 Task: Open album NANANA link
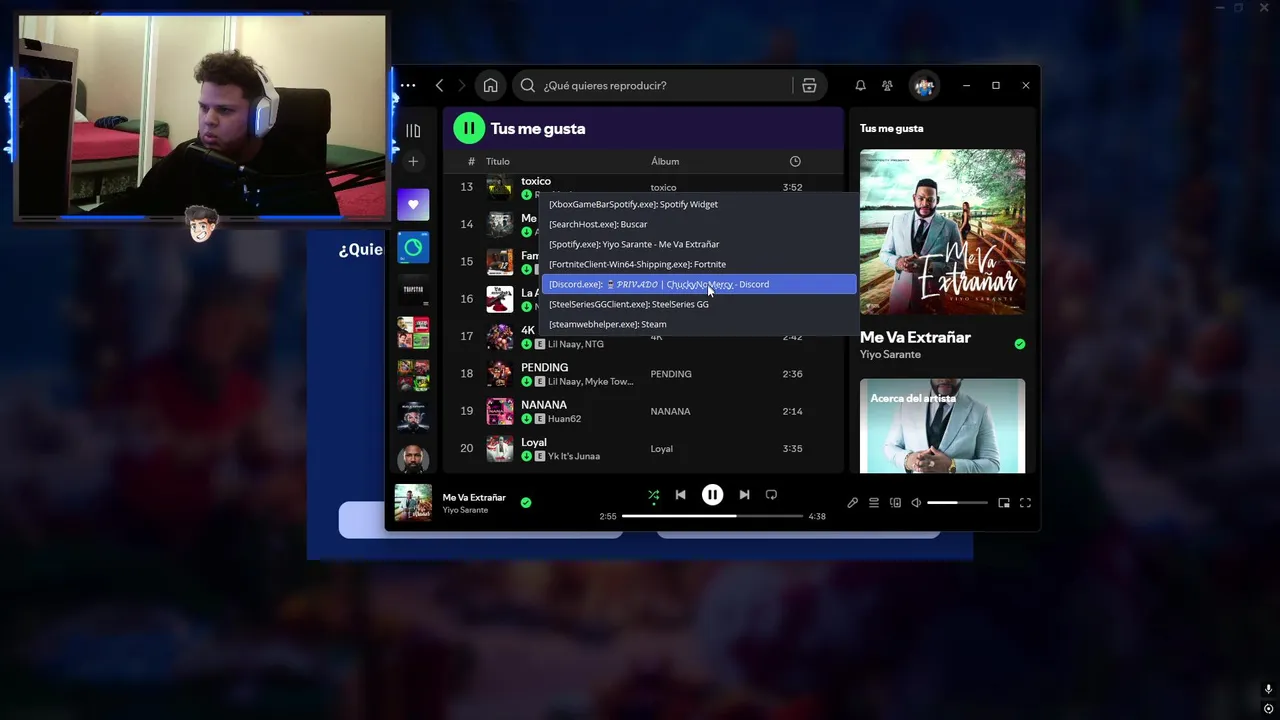670,411
